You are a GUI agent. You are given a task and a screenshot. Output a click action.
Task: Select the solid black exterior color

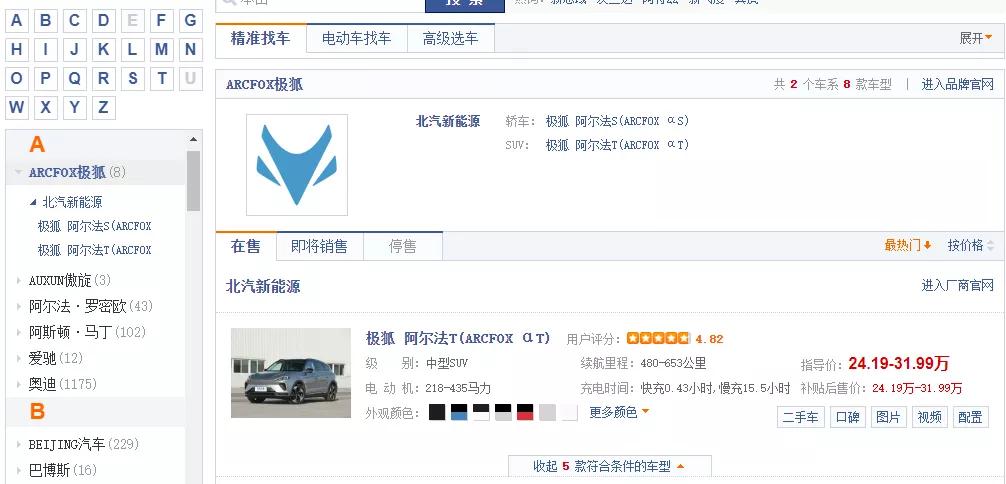click(437, 412)
